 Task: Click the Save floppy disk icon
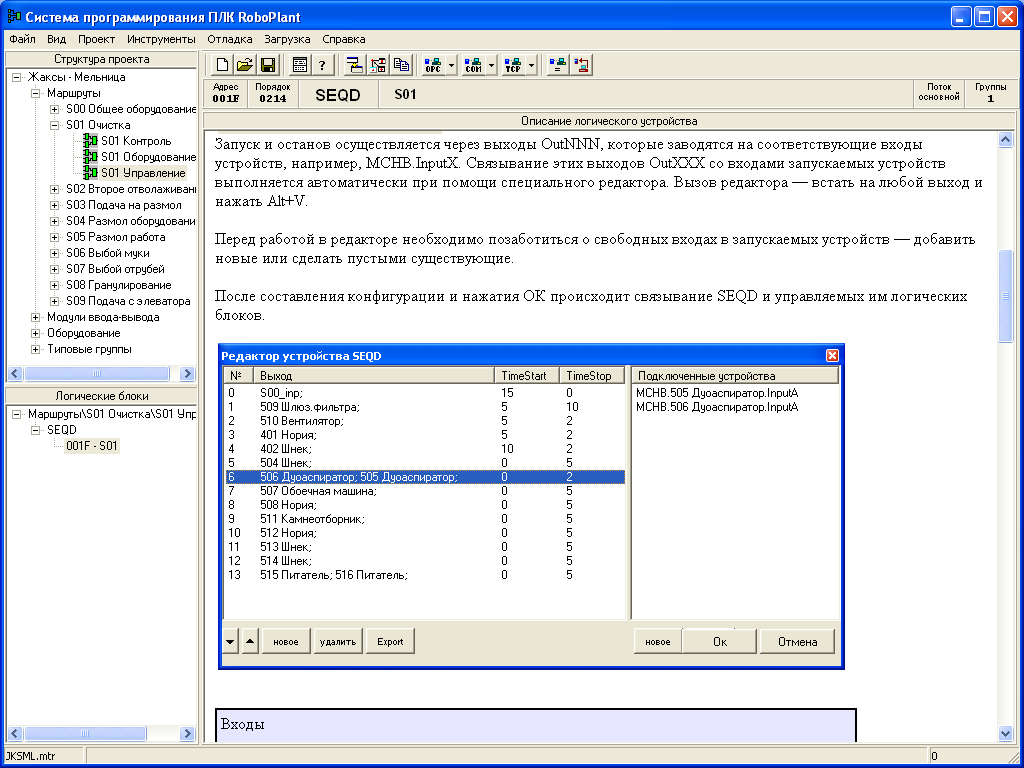267,65
